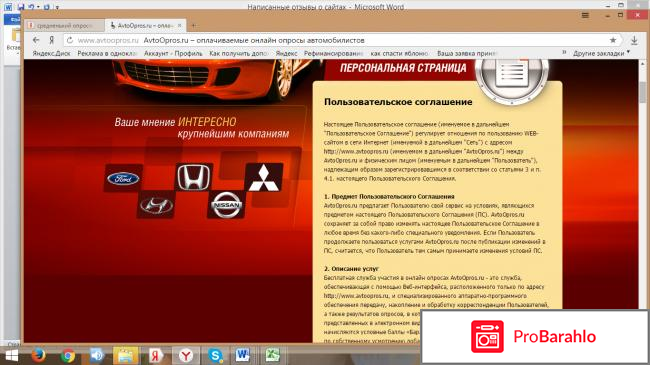The height and width of the screenshot is (365, 650).
Task: Click the '1. Предмет Пользовательского Соглашения' heading
Action: pyautogui.click(x=389, y=197)
